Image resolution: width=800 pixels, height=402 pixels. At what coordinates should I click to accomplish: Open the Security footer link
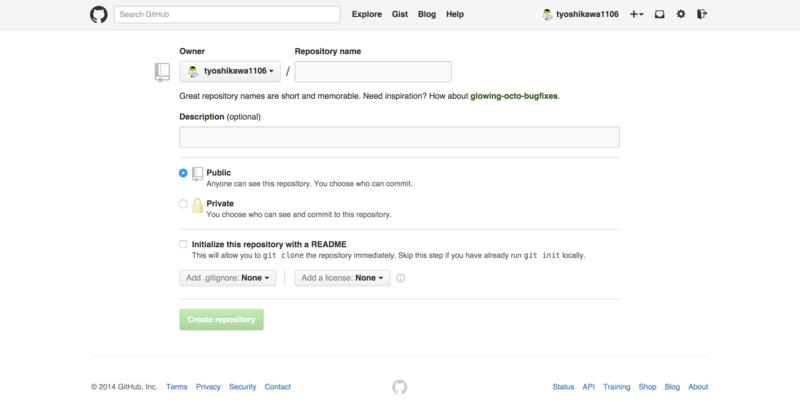pyautogui.click(x=242, y=387)
